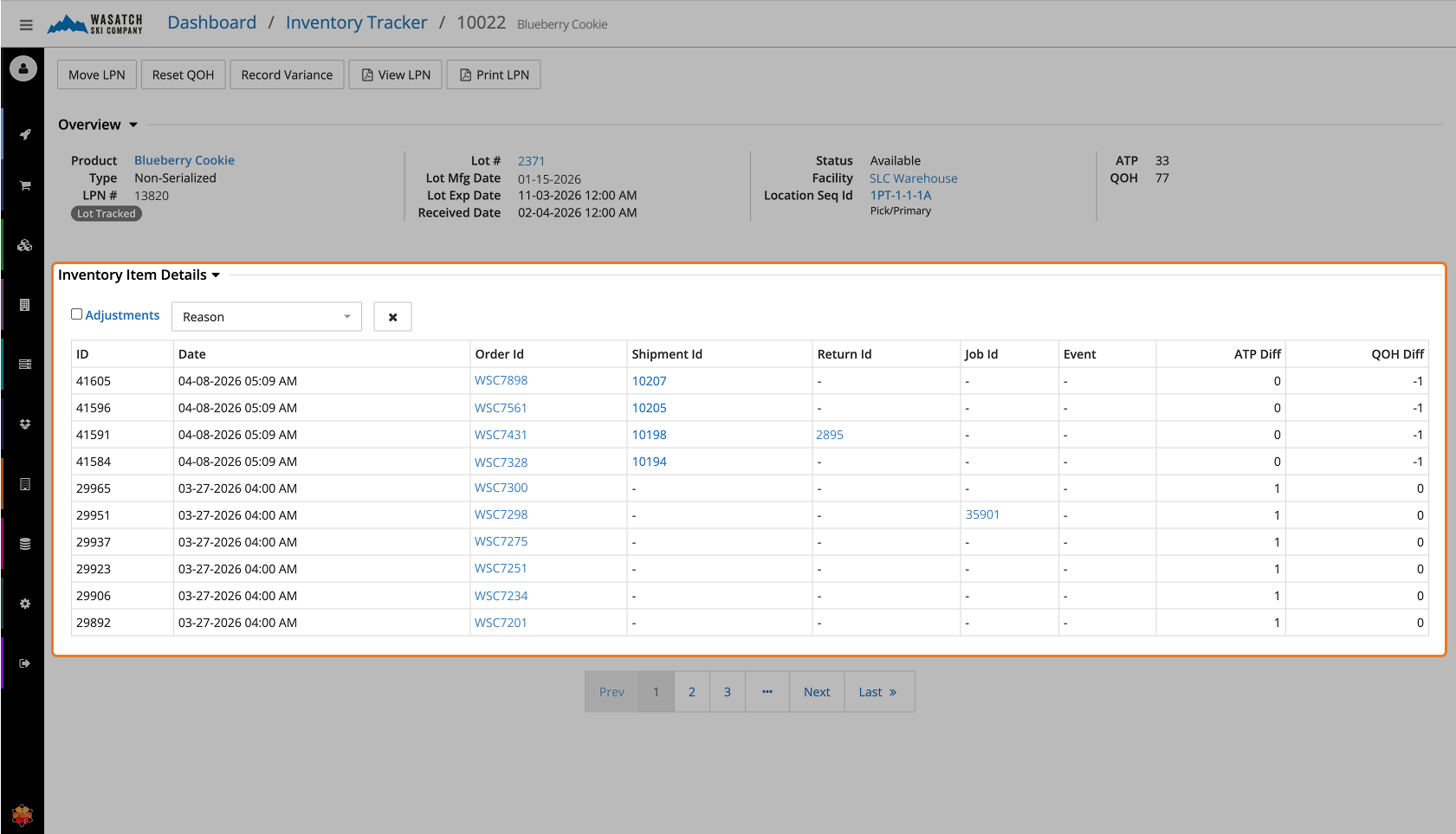Open order WSC7898

(501, 380)
